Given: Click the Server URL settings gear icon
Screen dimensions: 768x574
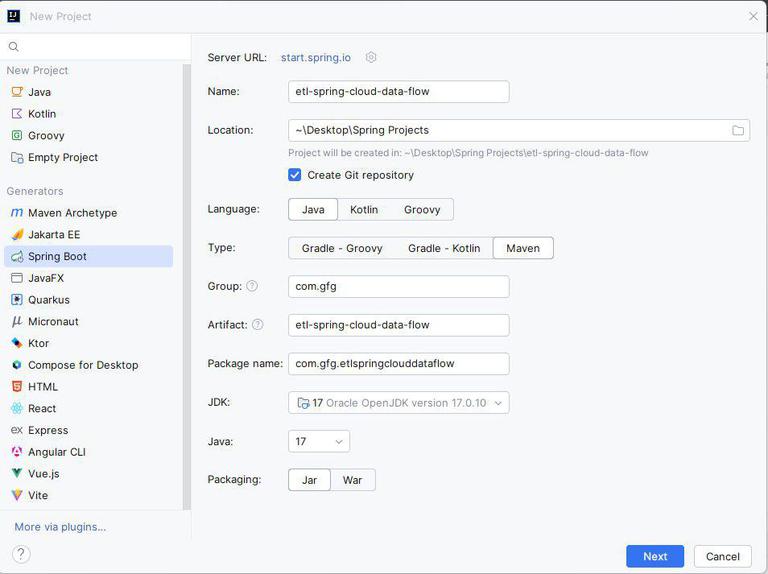Looking at the screenshot, I should click(x=371, y=58).
